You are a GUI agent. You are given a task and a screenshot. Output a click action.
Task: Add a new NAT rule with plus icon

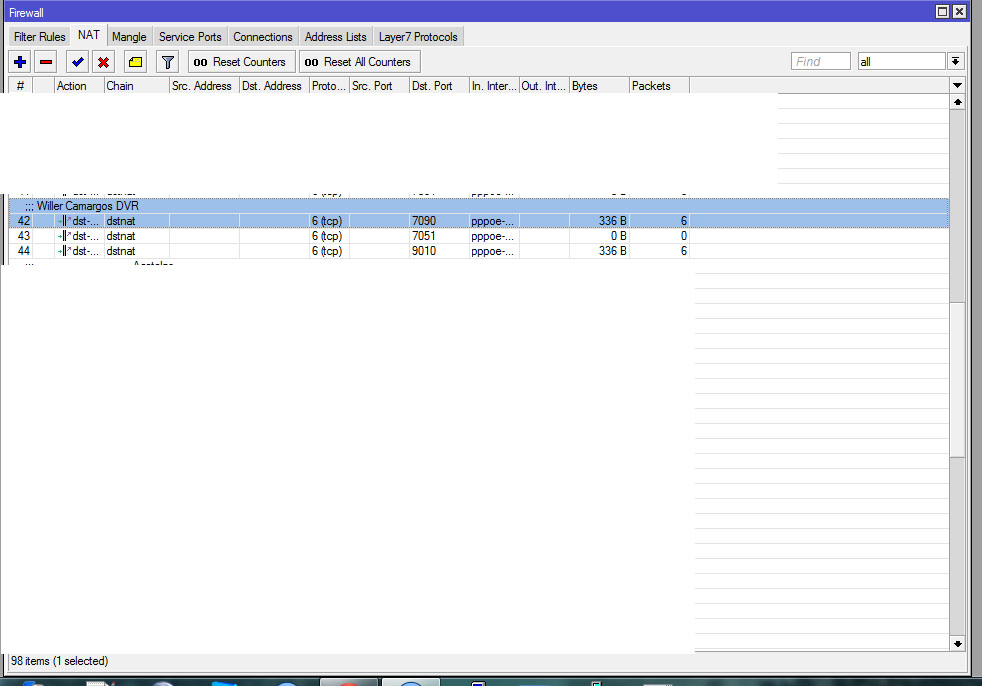pyautogui.click(x=20, y=62)
